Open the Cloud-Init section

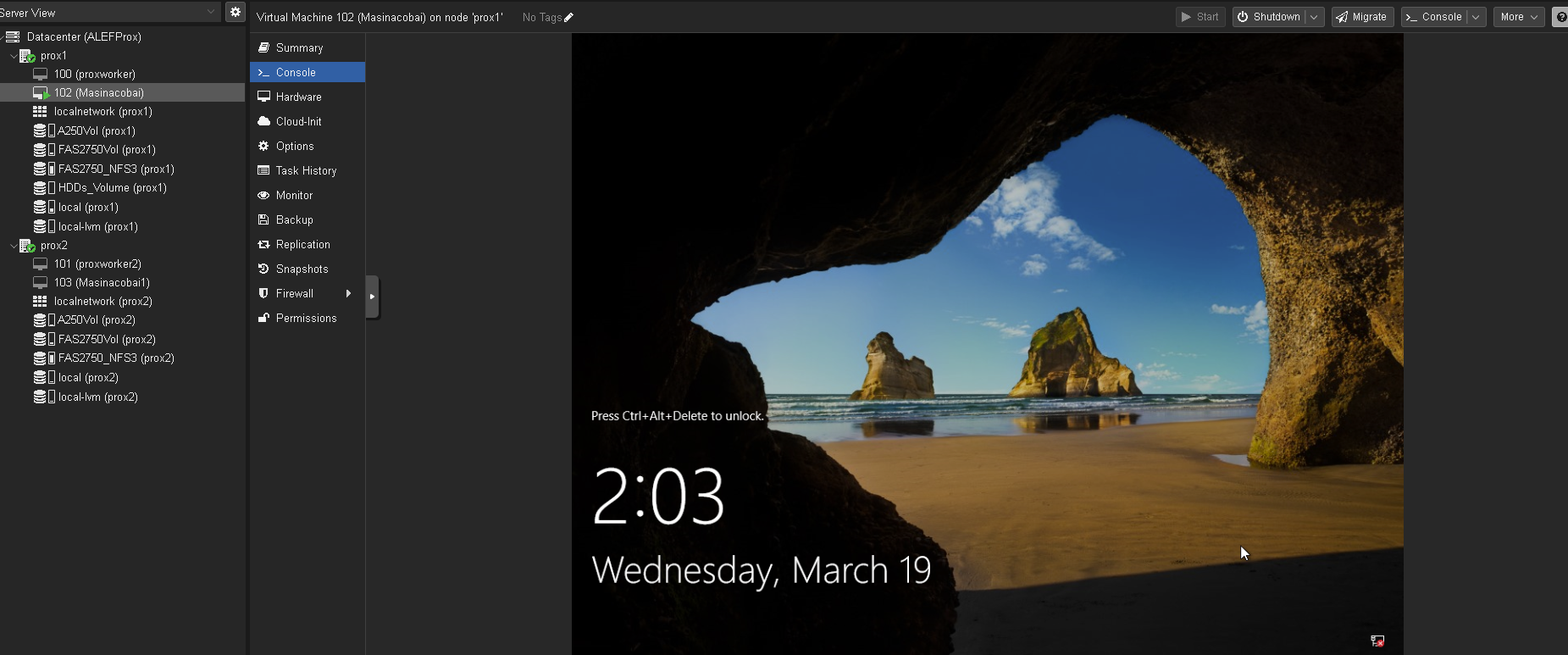coord(308,122)
